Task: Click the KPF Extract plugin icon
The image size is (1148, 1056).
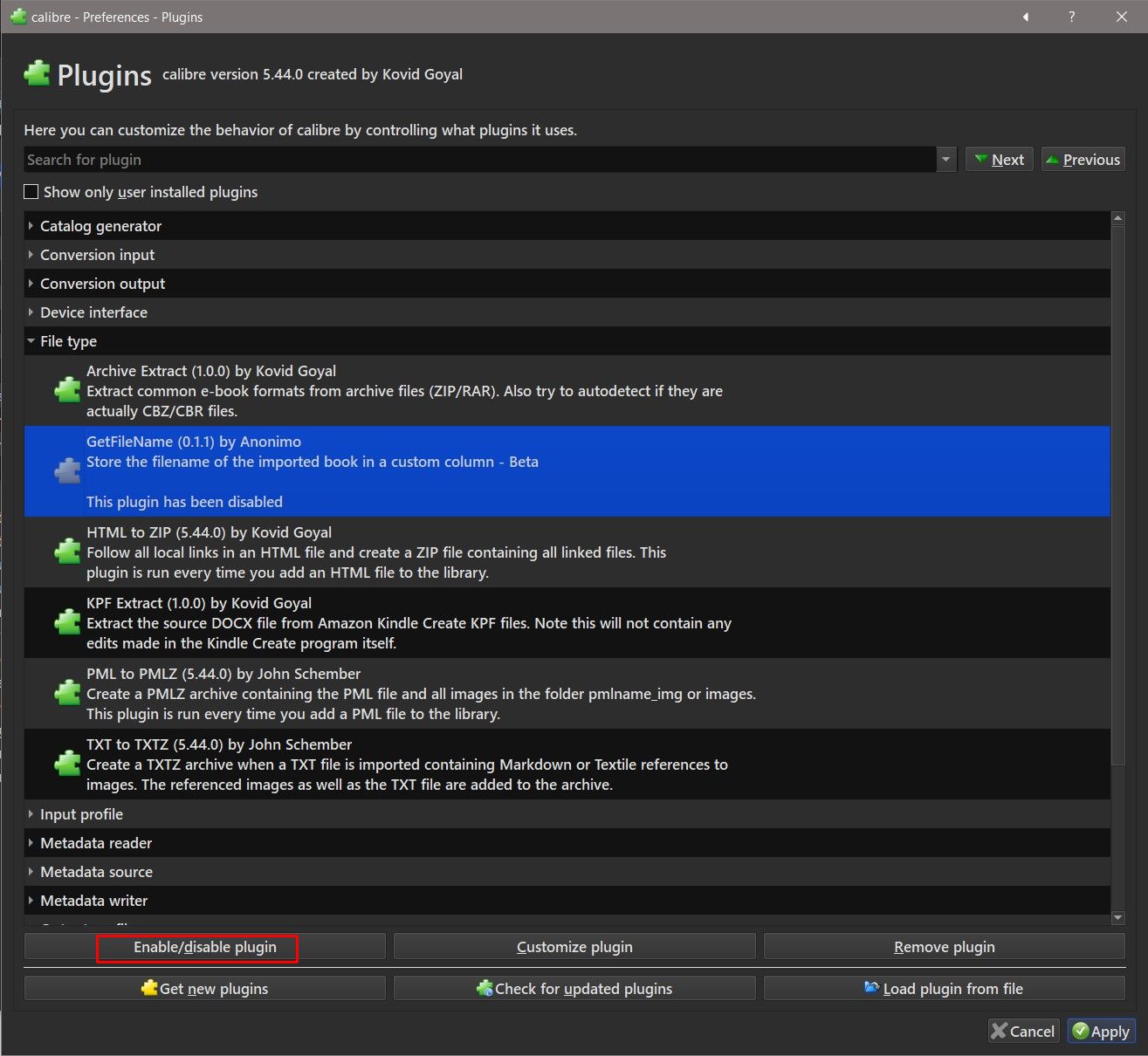Action: point(67,622)
